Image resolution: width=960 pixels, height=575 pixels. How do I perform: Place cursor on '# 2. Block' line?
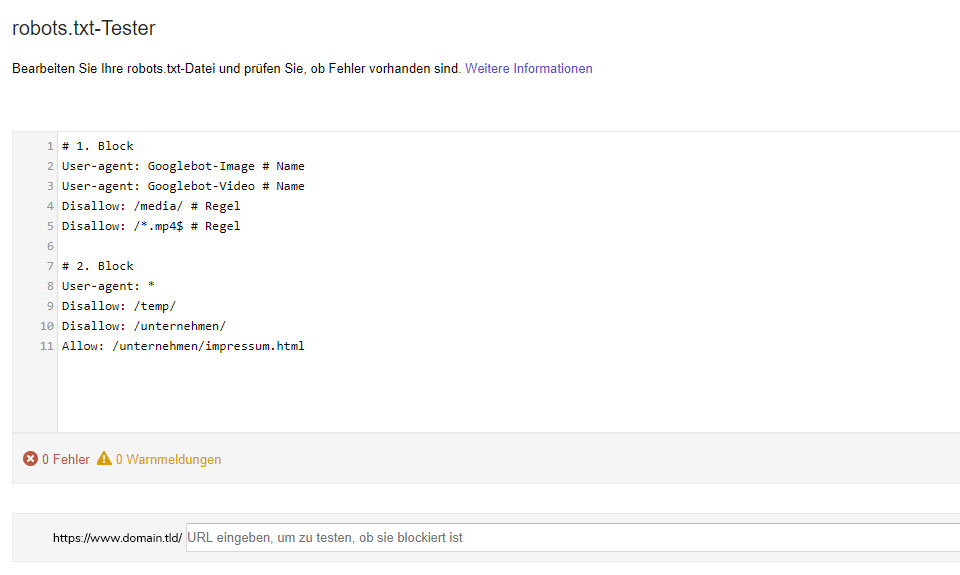pos(97,266)
